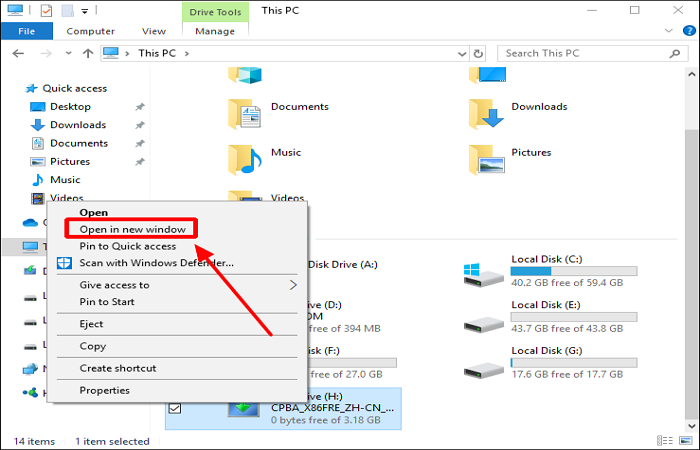This screenshot has width=700, height=450.
Task: Click the star icon beside Quick access
Action: click(30, 88)
